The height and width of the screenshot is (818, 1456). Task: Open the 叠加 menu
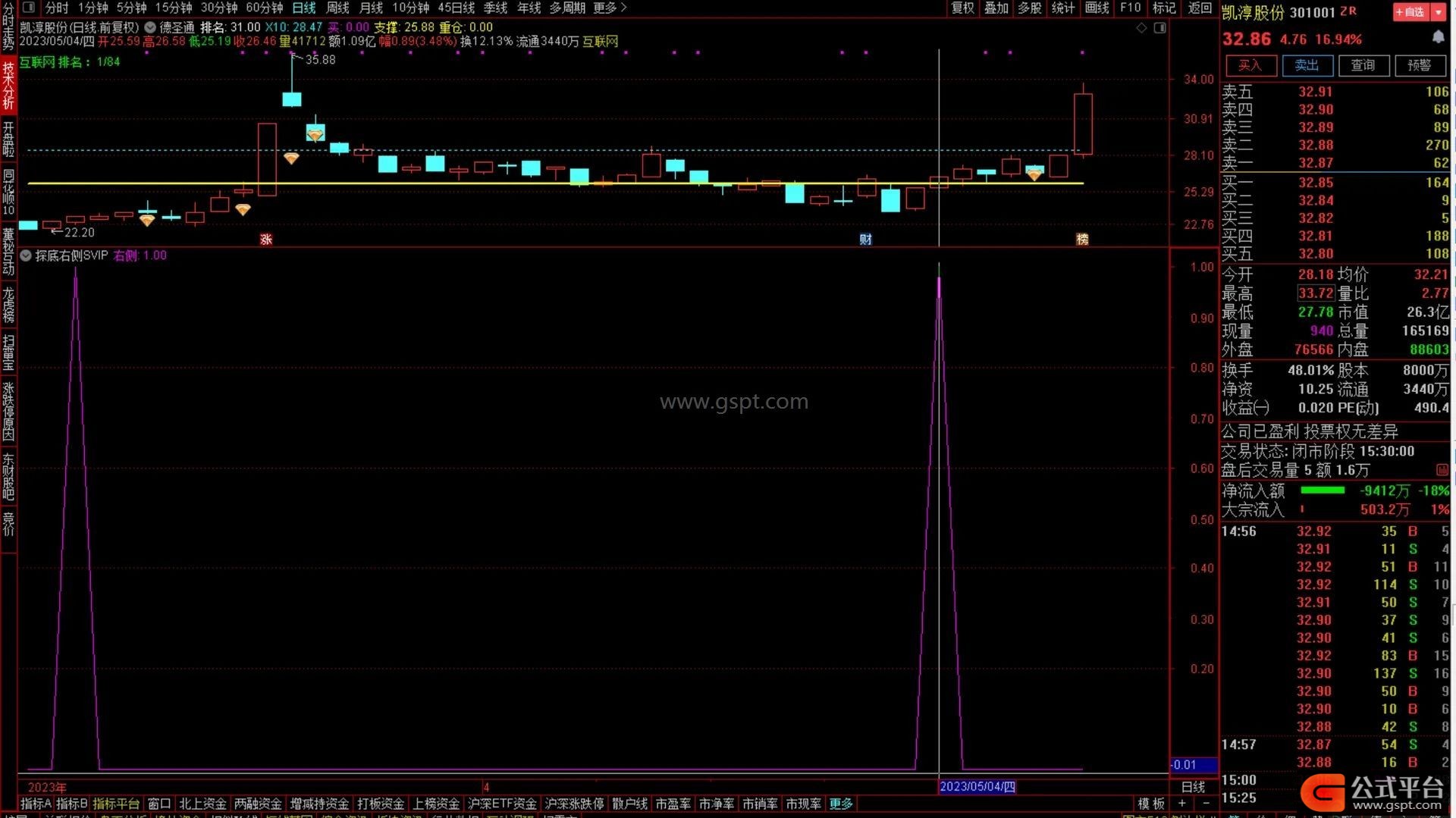click(996, 8)
